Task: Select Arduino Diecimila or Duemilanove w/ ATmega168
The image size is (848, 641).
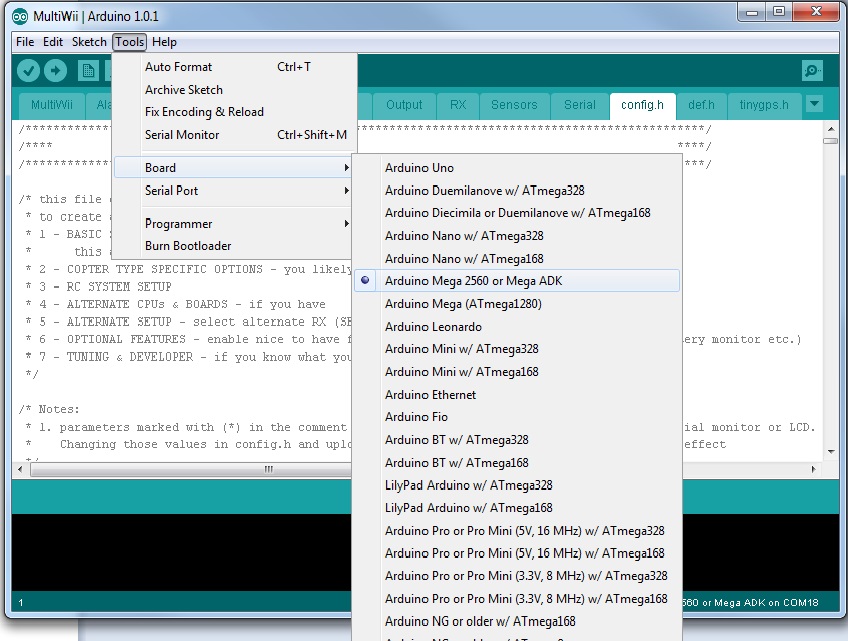Action: (517, 213)
